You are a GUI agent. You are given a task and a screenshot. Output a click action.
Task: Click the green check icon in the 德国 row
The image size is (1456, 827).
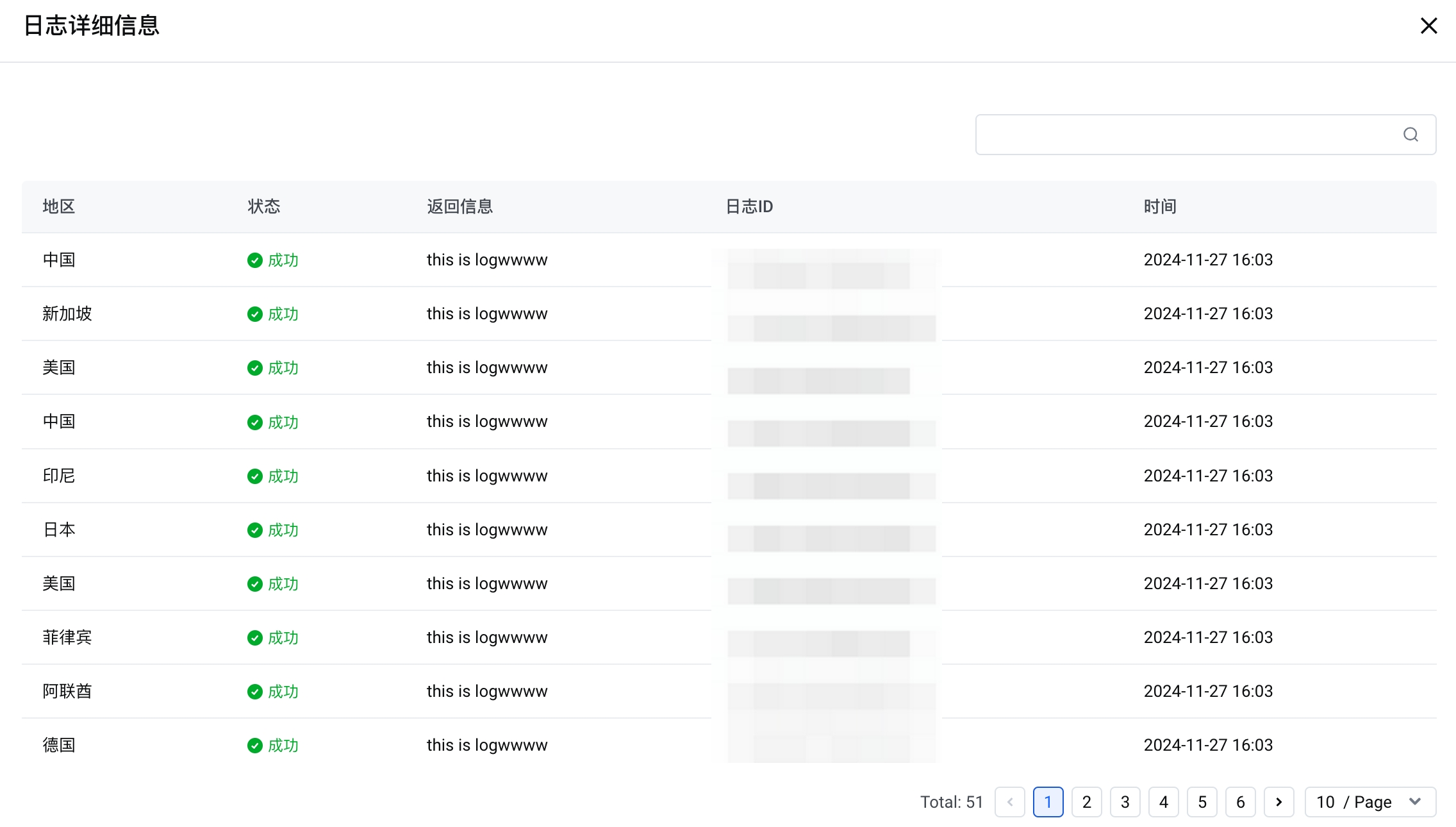[254, 746]
